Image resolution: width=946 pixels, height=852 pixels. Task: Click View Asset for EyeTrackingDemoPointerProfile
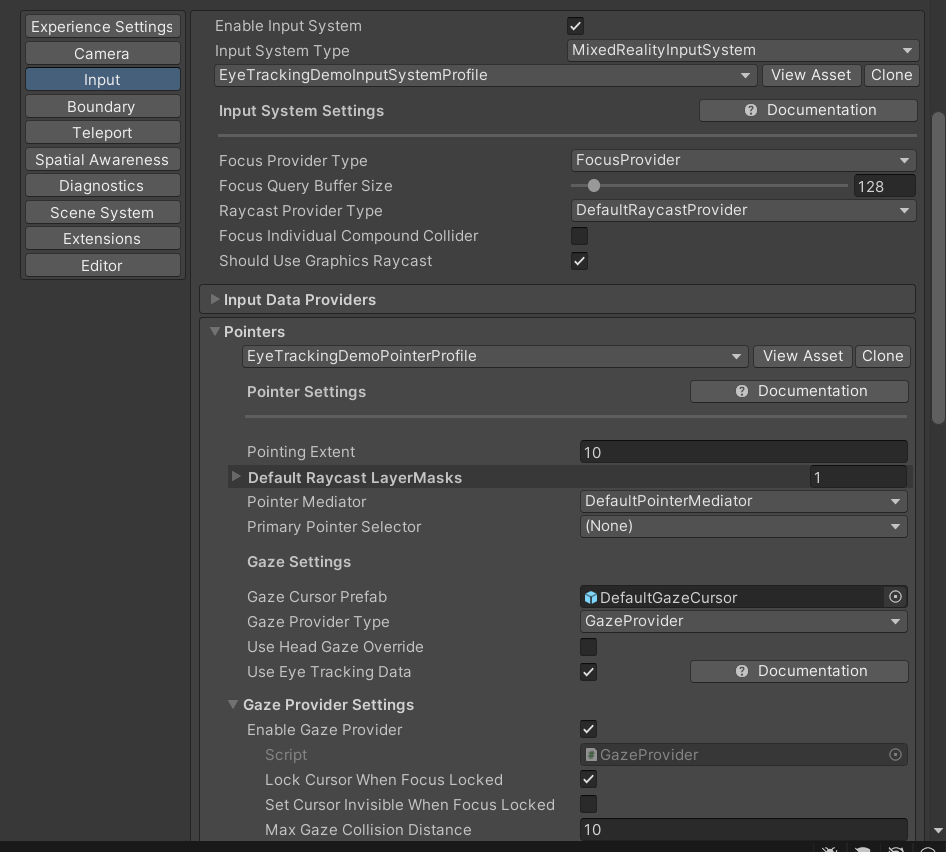coord(802,355)
